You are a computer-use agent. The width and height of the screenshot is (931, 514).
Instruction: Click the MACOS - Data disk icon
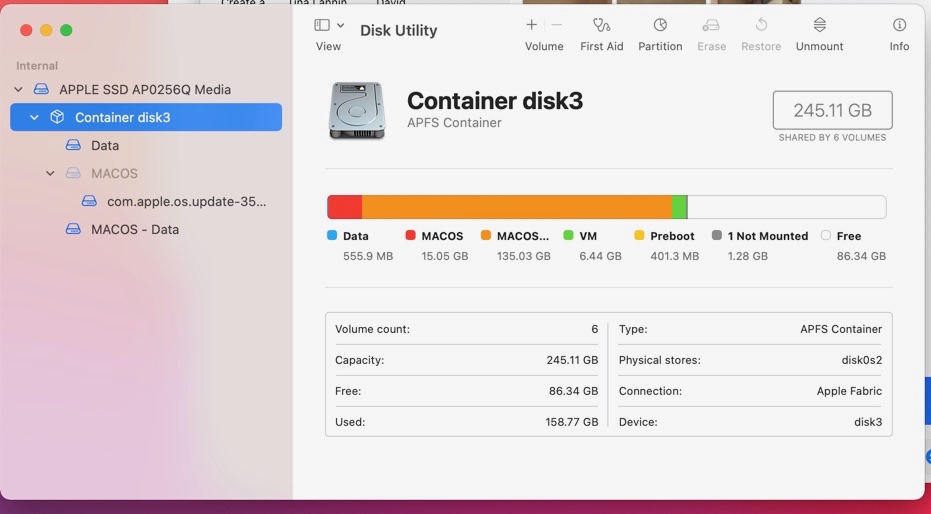click(x=73, y=229)
